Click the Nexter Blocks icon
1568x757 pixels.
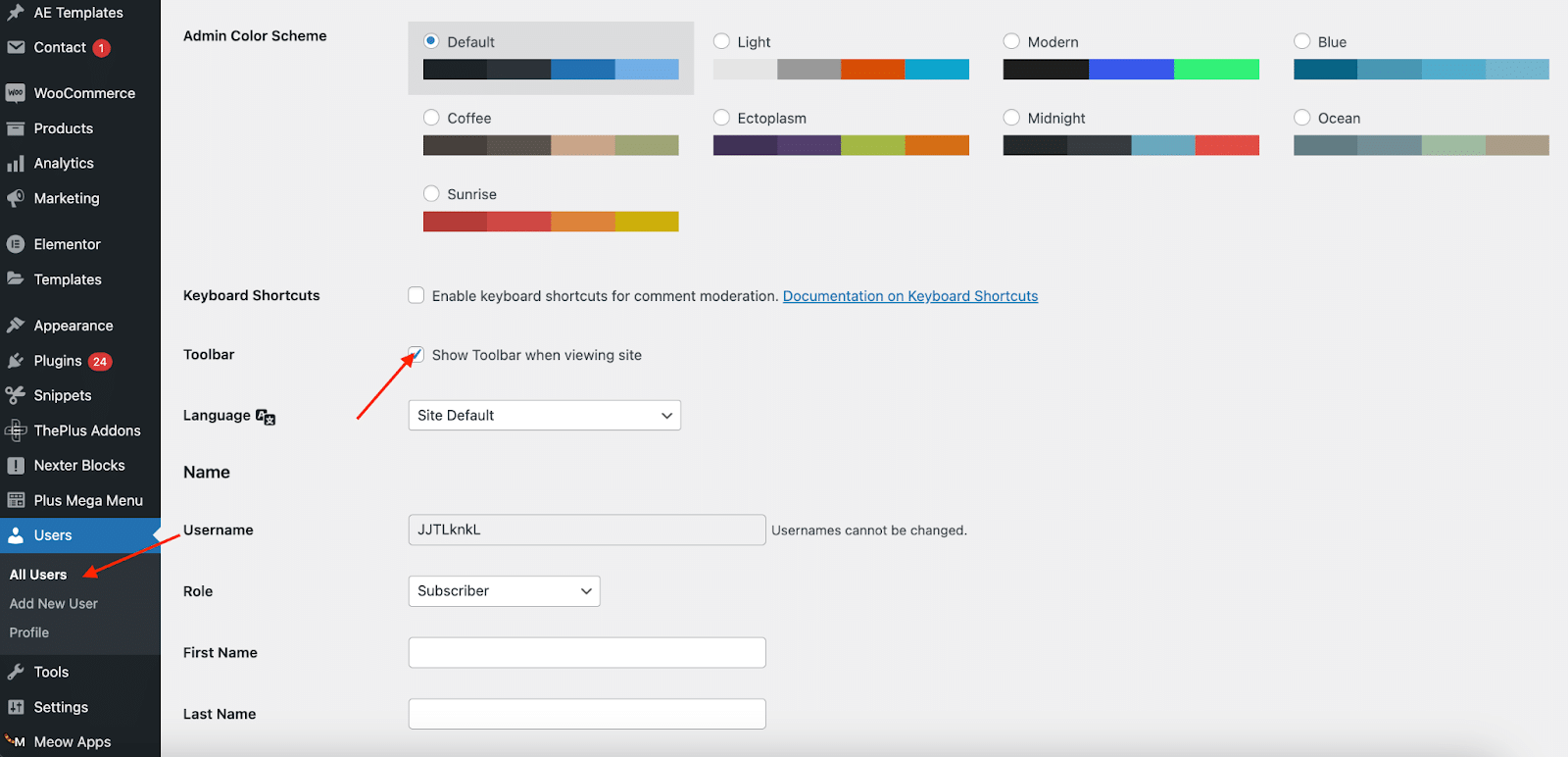click(16, 466)
